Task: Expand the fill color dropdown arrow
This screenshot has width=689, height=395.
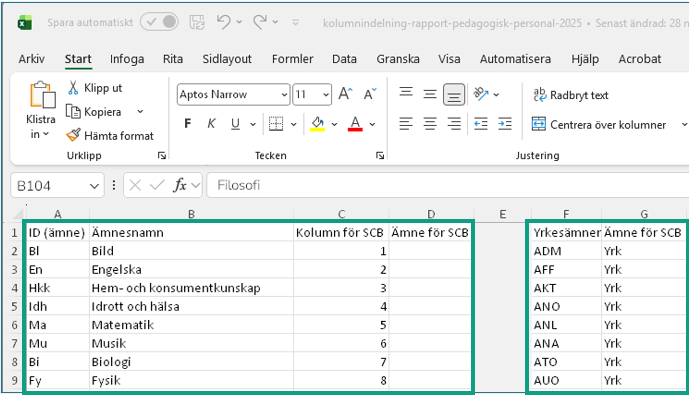Action: tap(334, 124)
